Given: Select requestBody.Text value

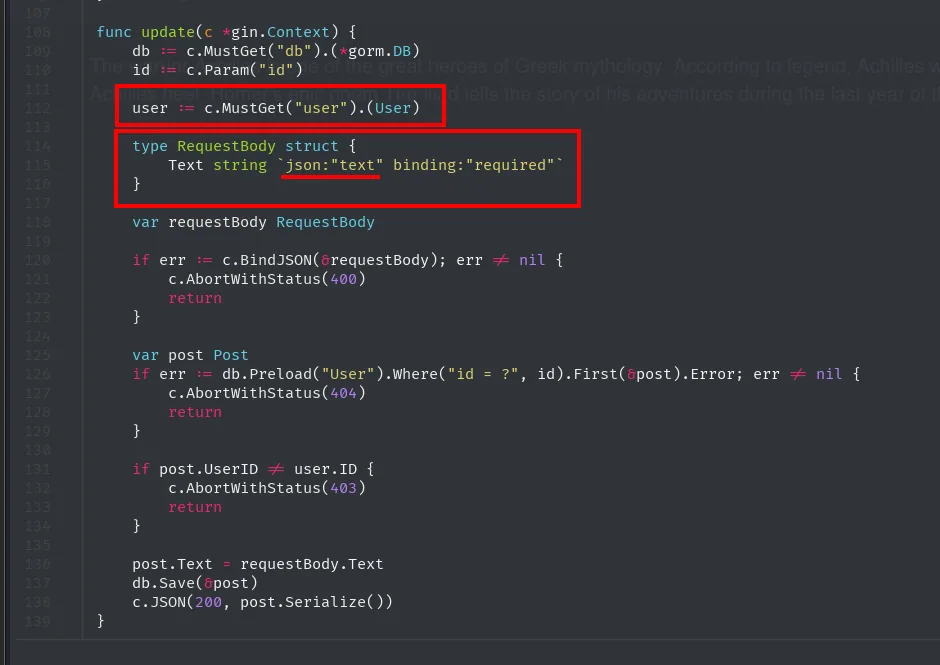Looking at the screenshot, I should click(312, 564).
